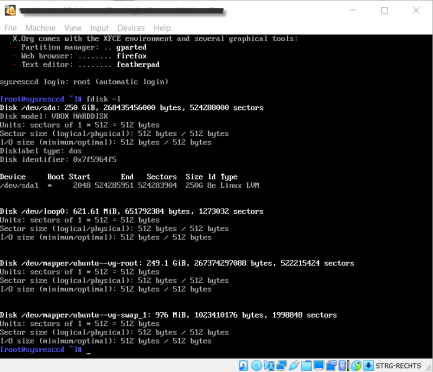Image resolution: width=433 pixels, height=372 pixels.
Task: Click the STRG-RECHTS host key label
Action: [x=399, y=366]
